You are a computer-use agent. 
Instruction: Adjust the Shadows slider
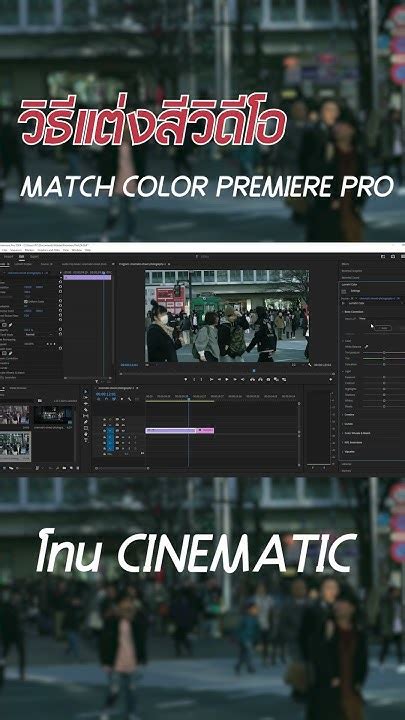click(x=384, y=395)
